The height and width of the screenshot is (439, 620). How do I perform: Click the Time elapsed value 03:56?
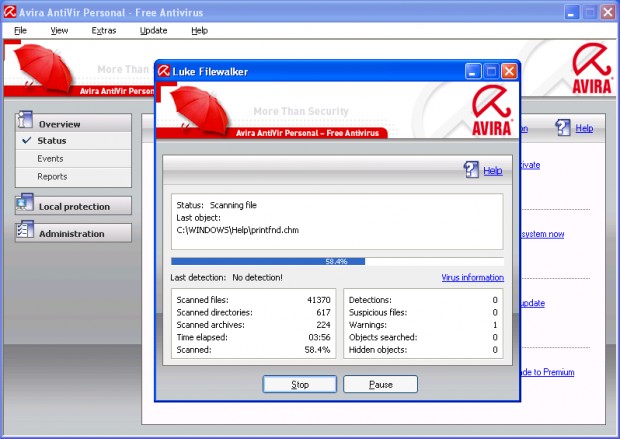tap(319, 337)
